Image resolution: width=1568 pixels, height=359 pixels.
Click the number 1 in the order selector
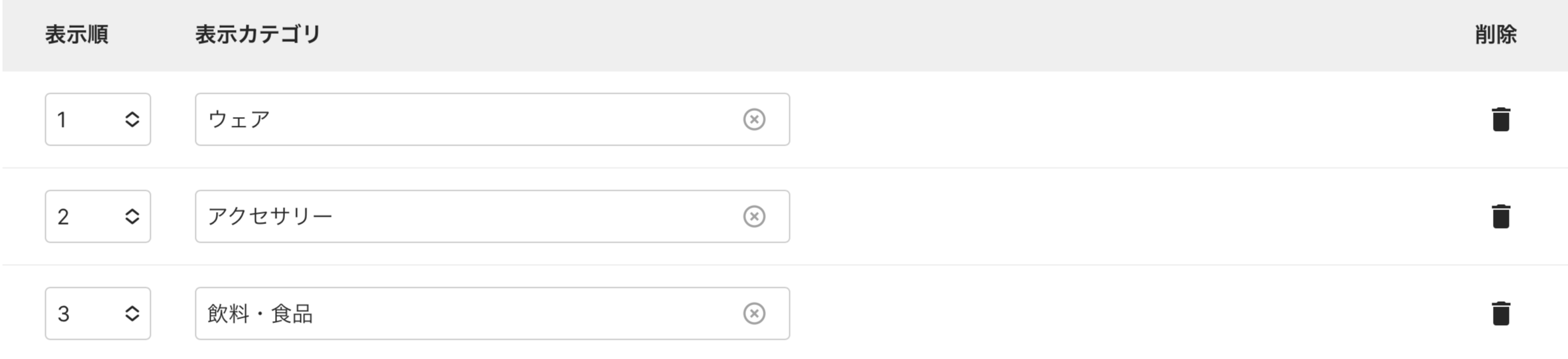point(62,120)
